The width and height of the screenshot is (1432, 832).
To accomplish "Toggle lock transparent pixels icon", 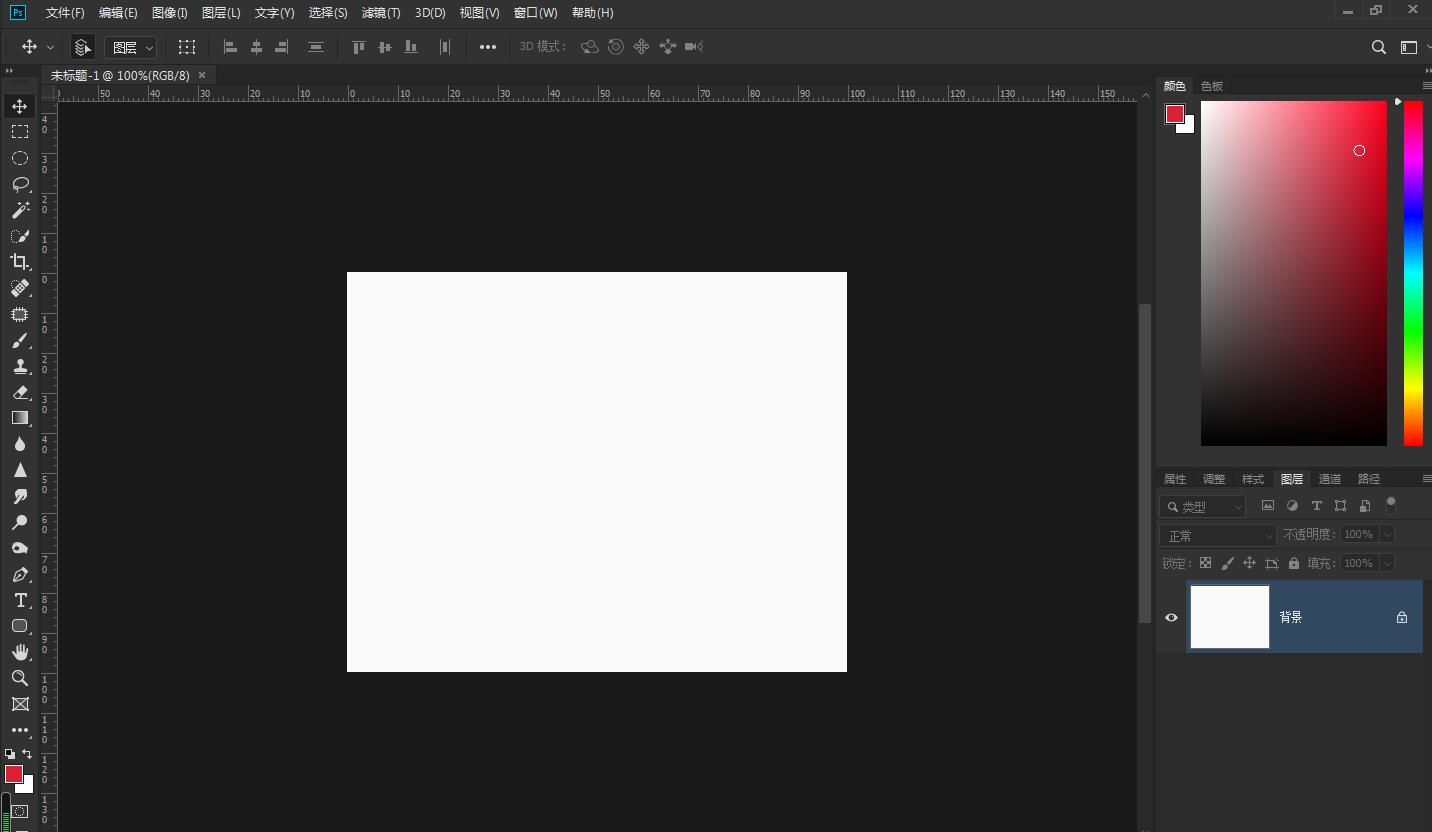I will click(x=1205, y=563).
